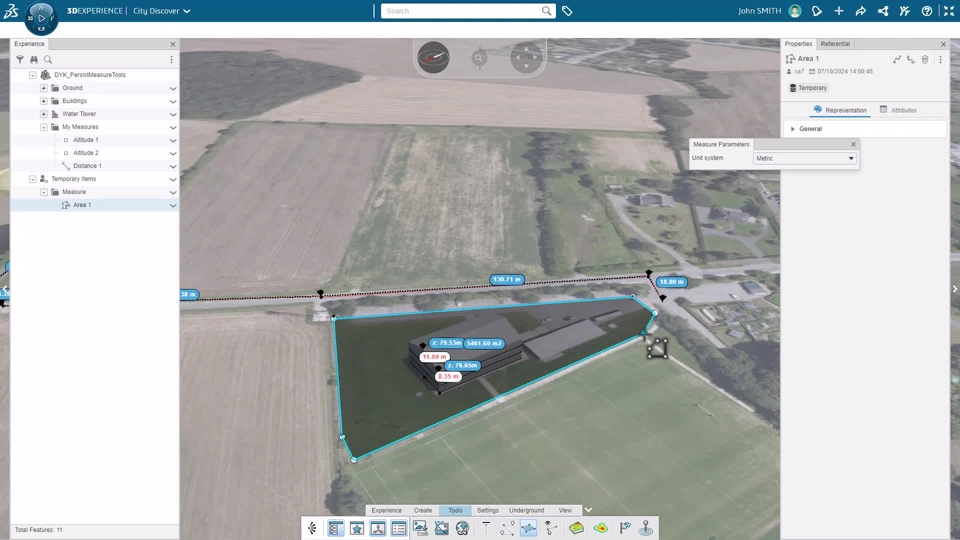Click the heatmap tool icon

coord(601,528)
